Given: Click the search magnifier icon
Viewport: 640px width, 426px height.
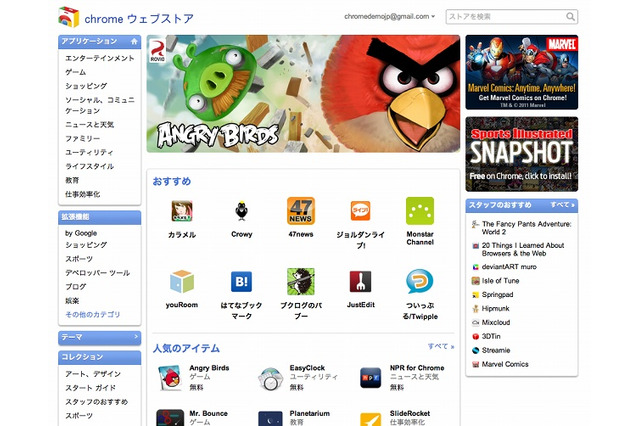Looking at the screenshot, I should pos(571,17).
